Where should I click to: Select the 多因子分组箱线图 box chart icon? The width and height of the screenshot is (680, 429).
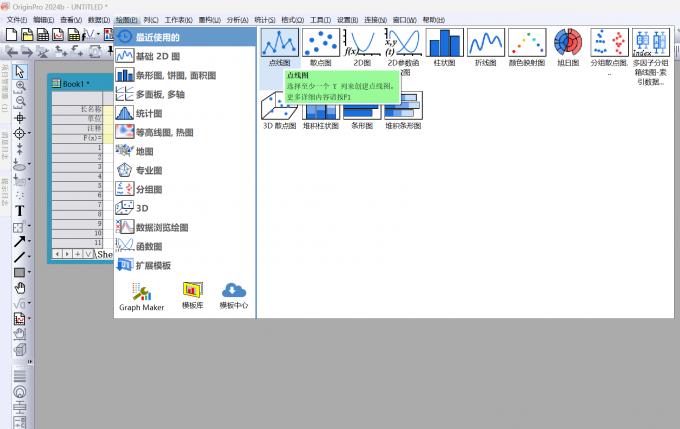651,43
